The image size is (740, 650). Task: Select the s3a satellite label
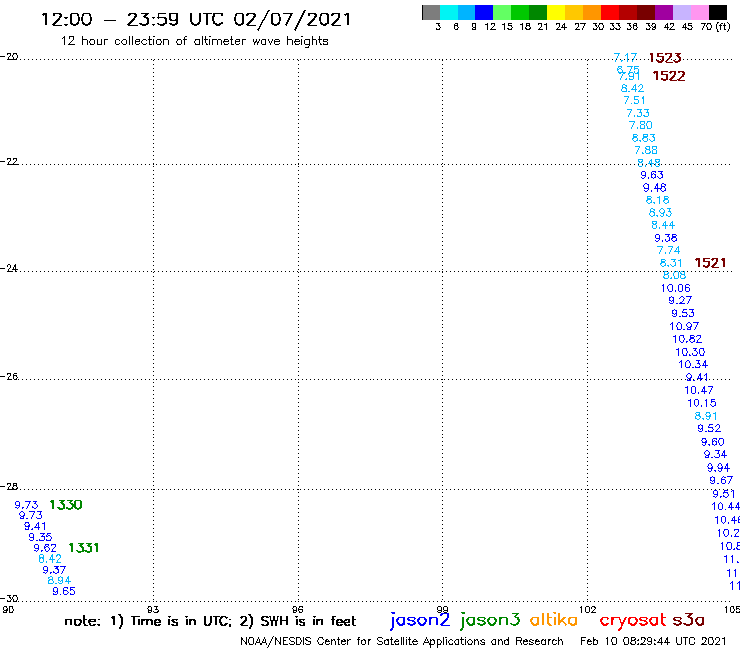coord(688,620)
